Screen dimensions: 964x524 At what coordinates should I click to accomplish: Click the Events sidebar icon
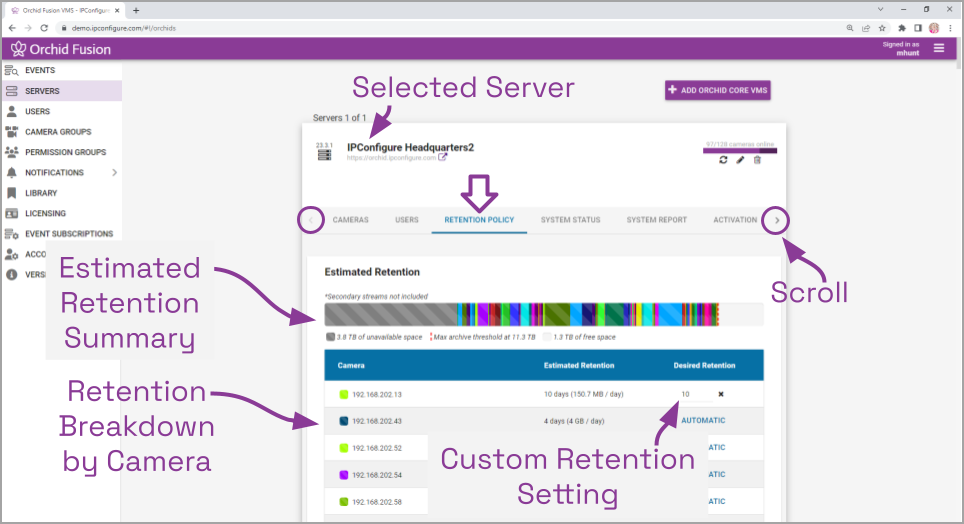(12, 71)
